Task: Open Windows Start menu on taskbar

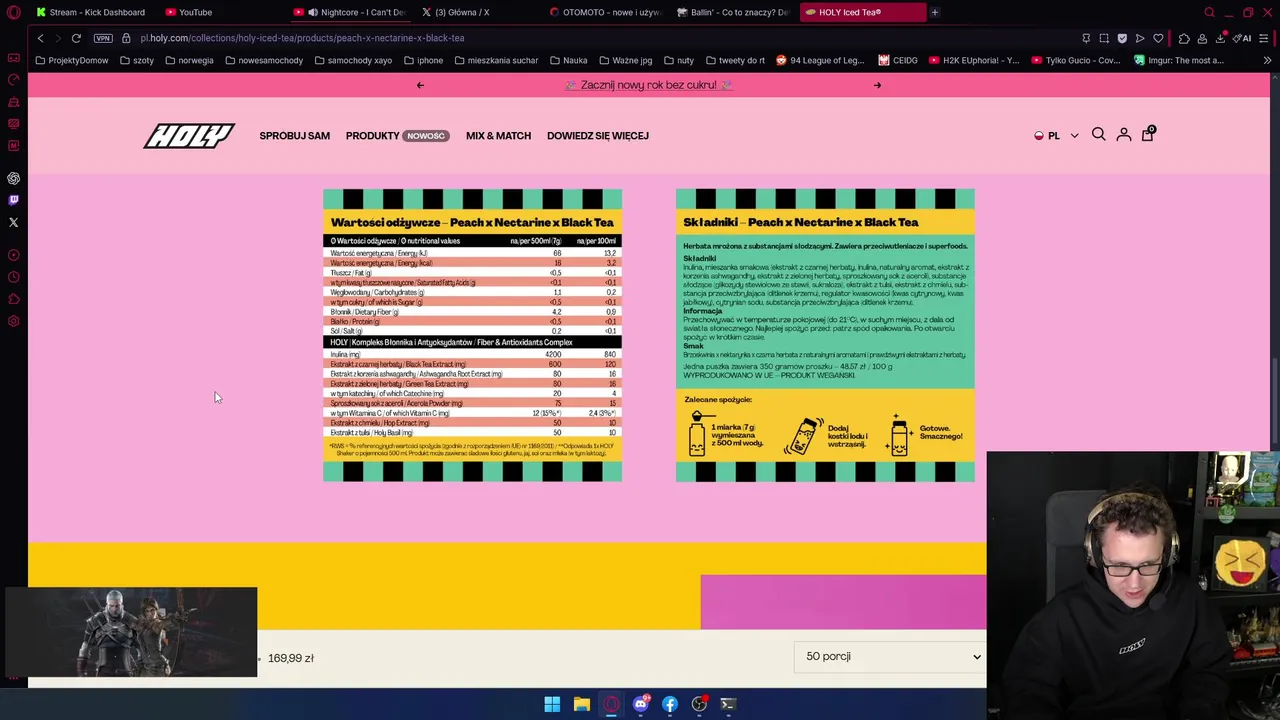Action: (552, 704)
